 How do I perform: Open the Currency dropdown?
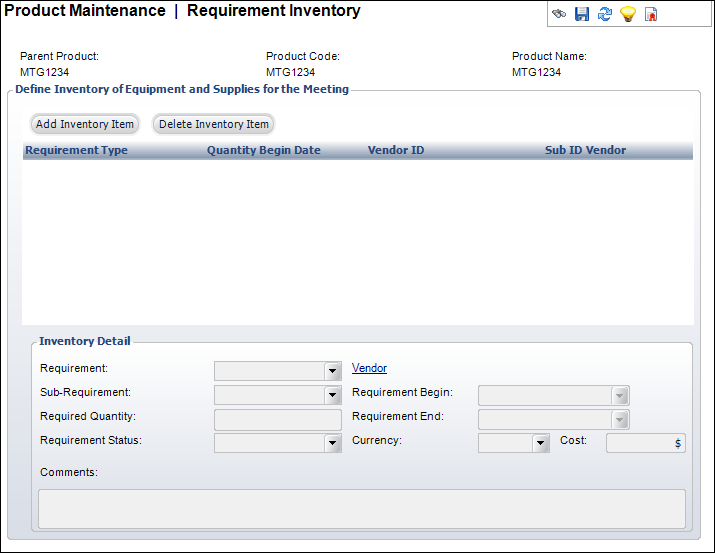tap(540, 443)
